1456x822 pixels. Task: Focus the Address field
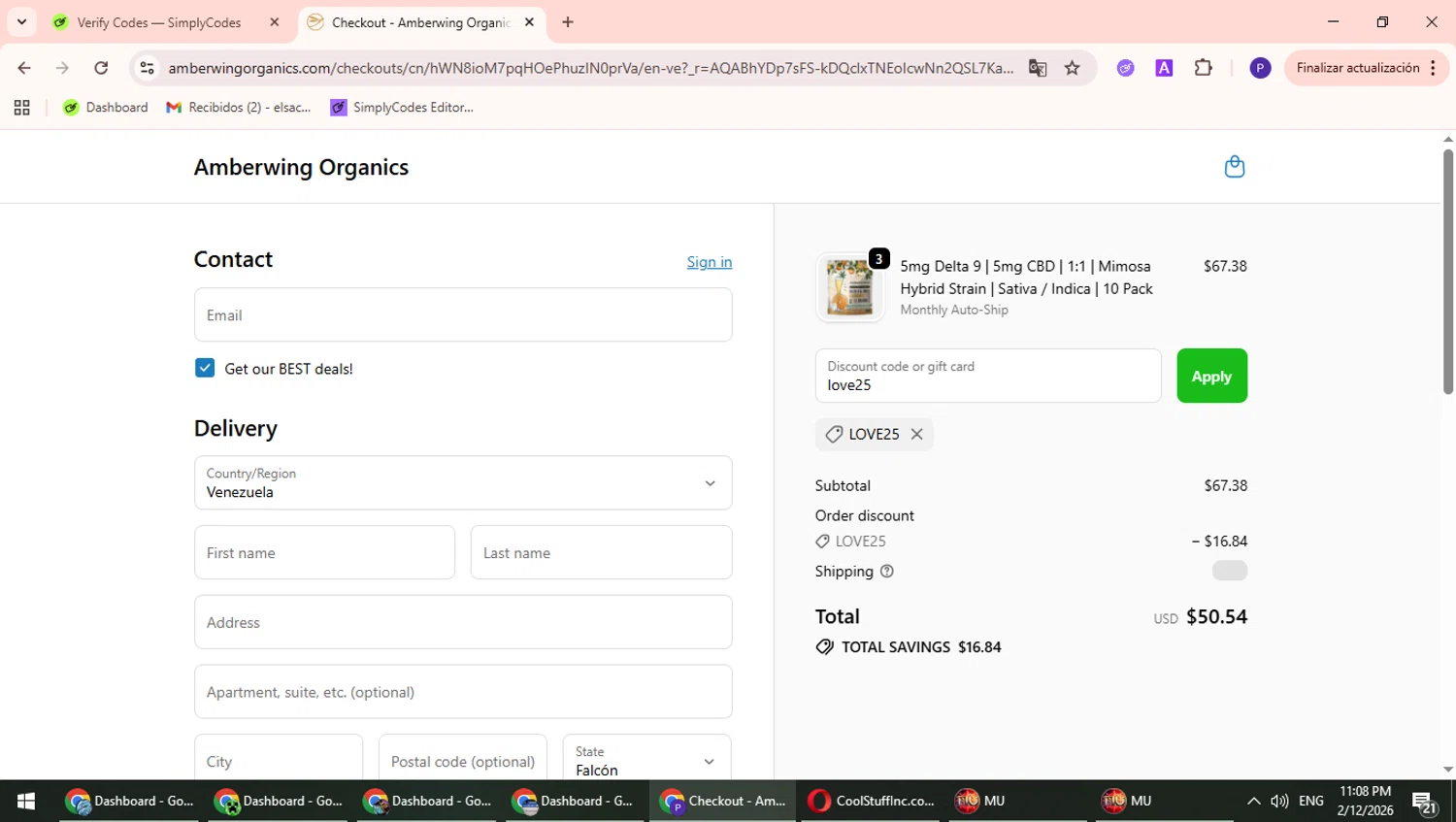point(463,622)
